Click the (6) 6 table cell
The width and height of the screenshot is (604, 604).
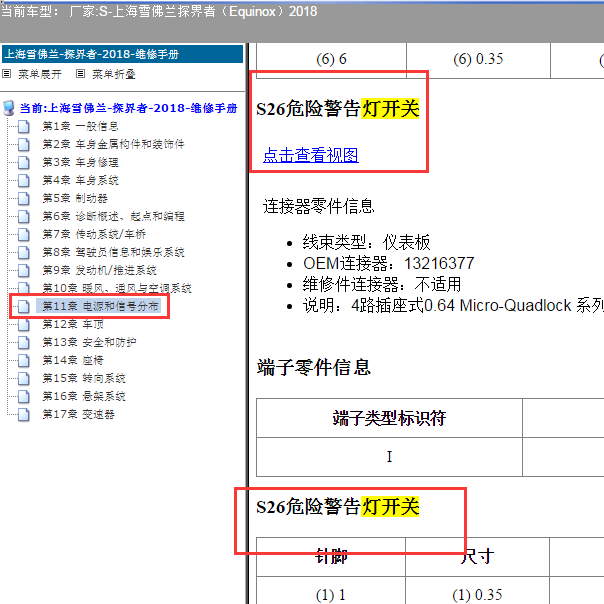pos(331,59)
